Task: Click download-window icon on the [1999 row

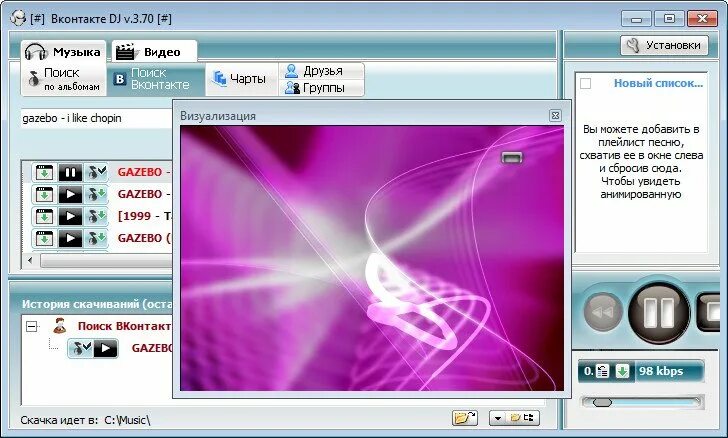Action: (44, 216)
